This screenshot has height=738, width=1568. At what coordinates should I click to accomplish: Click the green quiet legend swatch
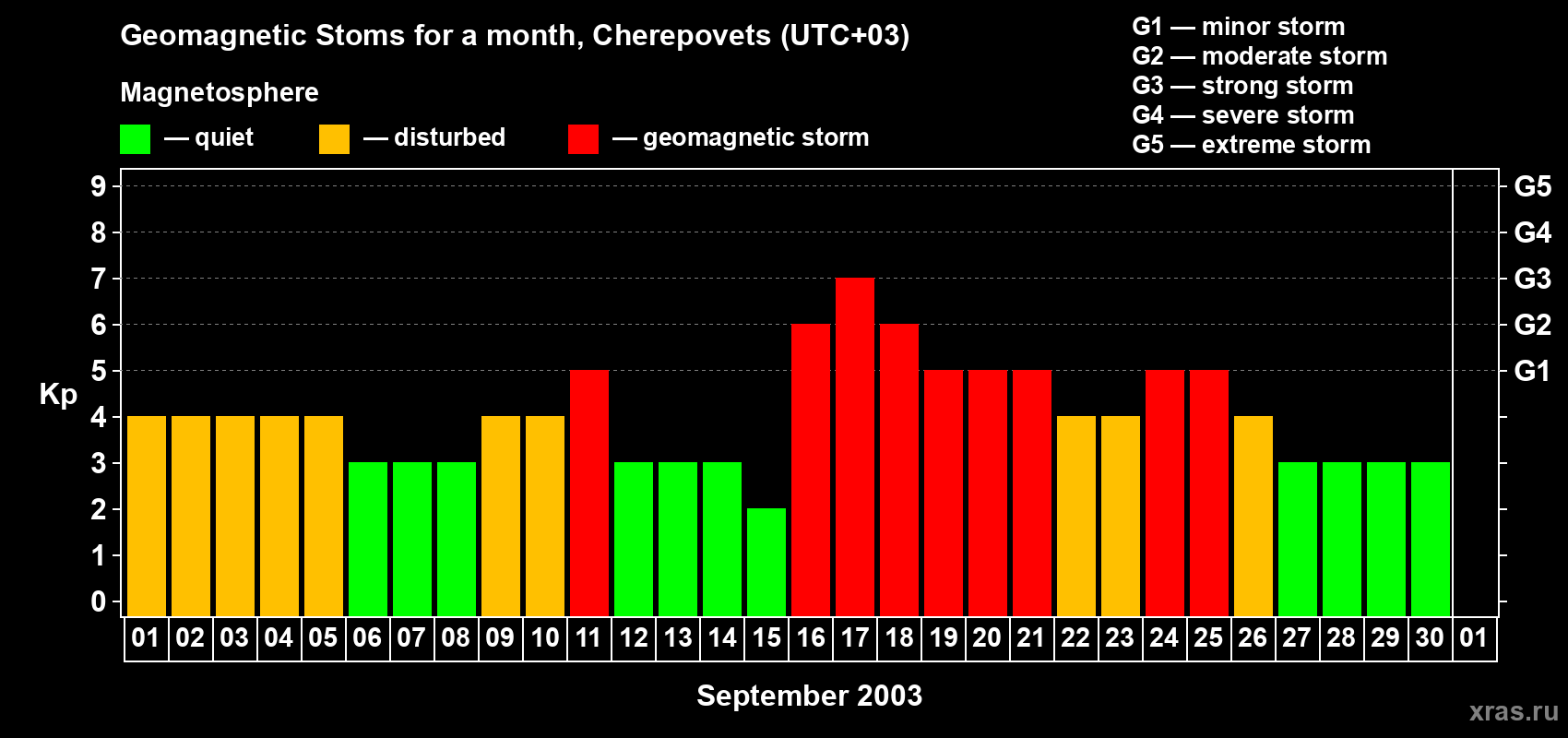click(135, 139)
